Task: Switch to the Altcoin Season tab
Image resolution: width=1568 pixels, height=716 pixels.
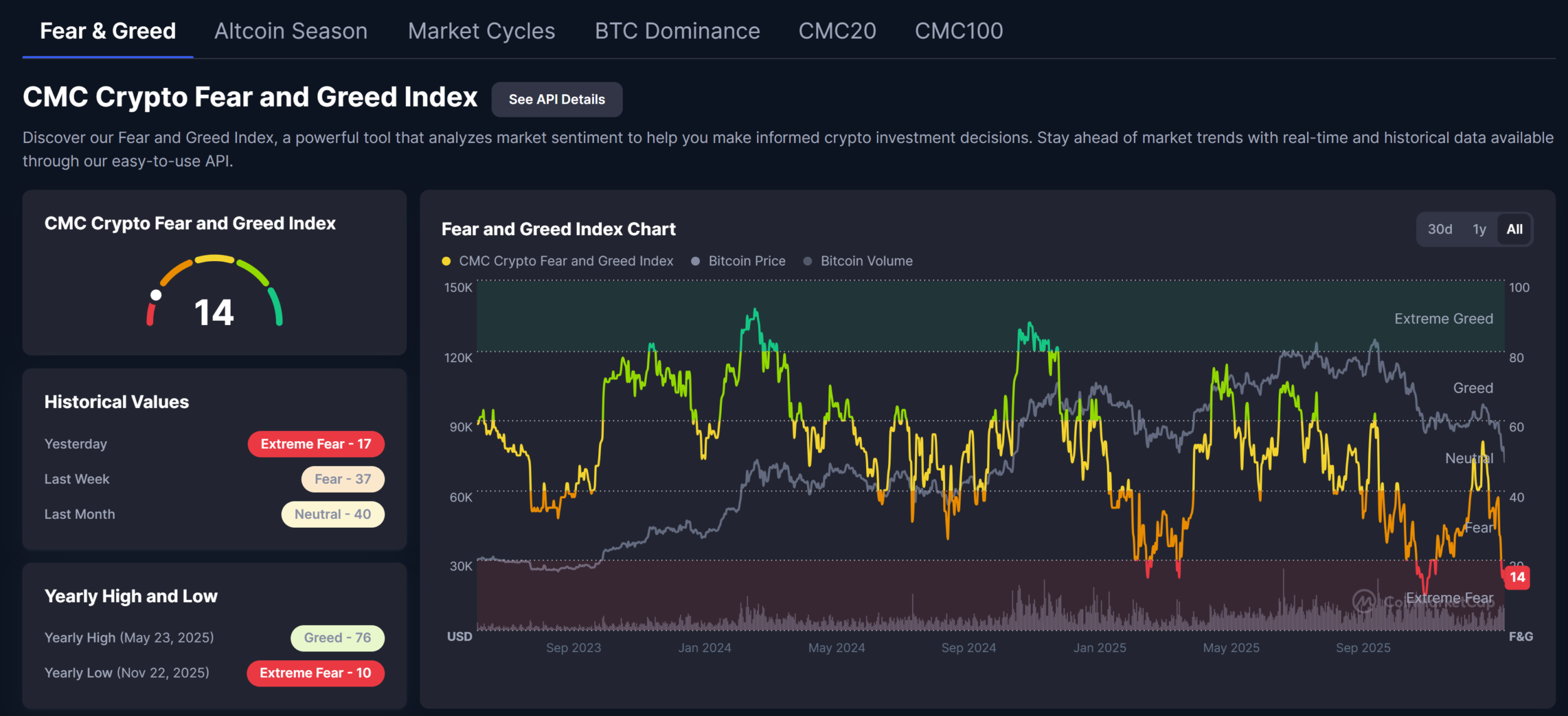Action: (291, 31)
